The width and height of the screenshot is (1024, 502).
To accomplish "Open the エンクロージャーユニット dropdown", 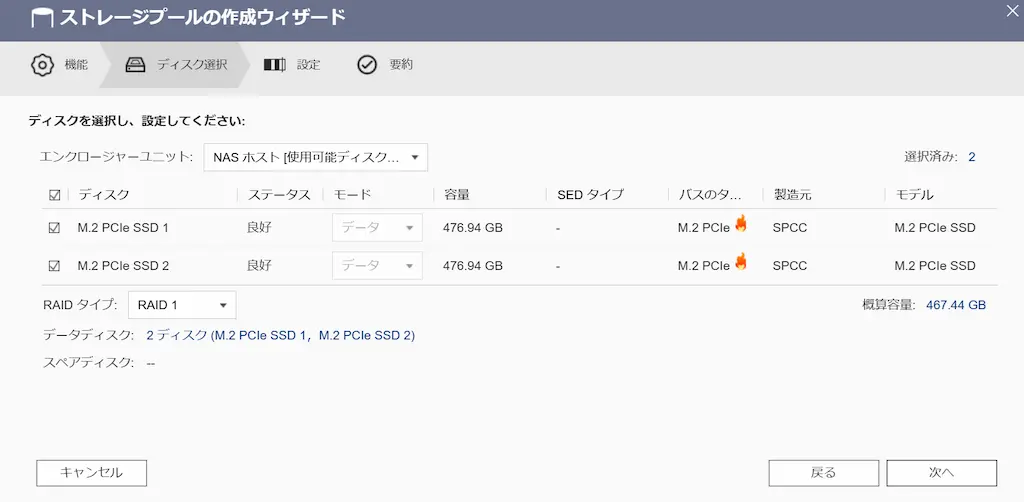I will (x=315, y=157).
